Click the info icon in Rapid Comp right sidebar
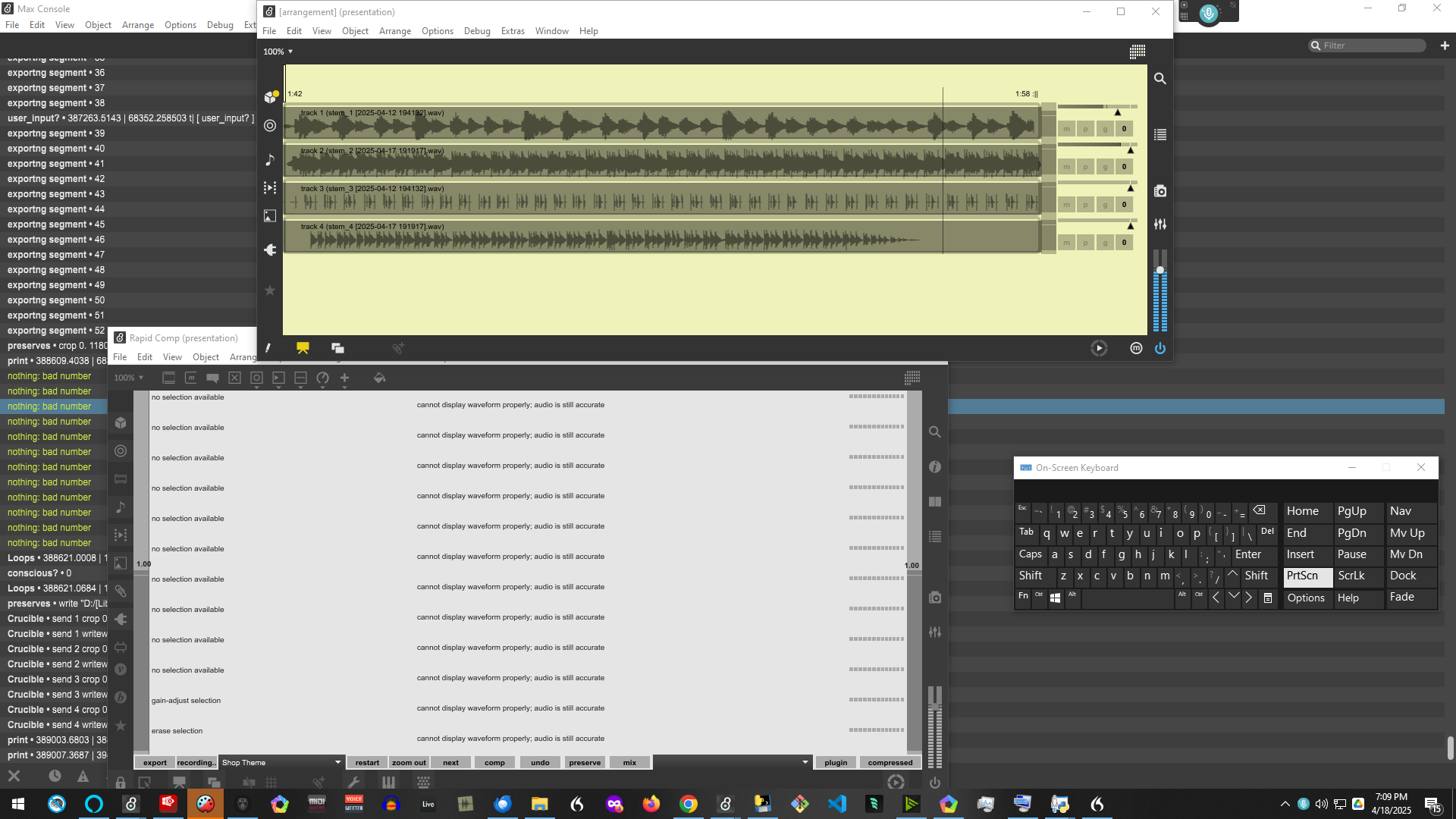The image size is (1456, 819). point(935,467)
